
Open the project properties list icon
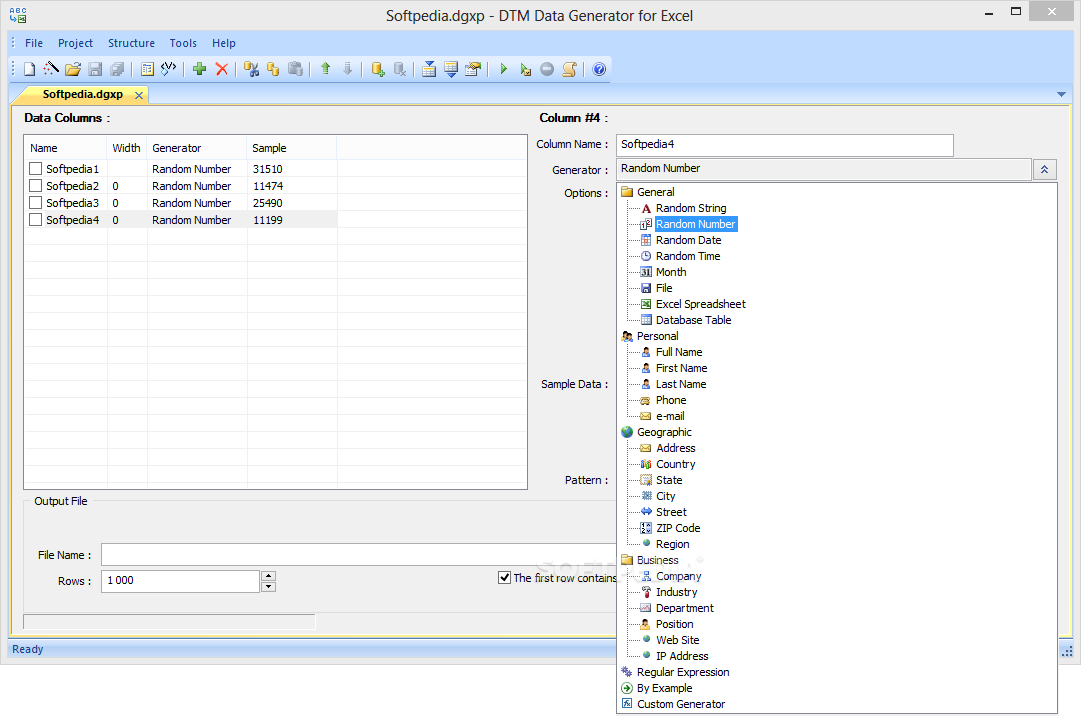(147, 69)
